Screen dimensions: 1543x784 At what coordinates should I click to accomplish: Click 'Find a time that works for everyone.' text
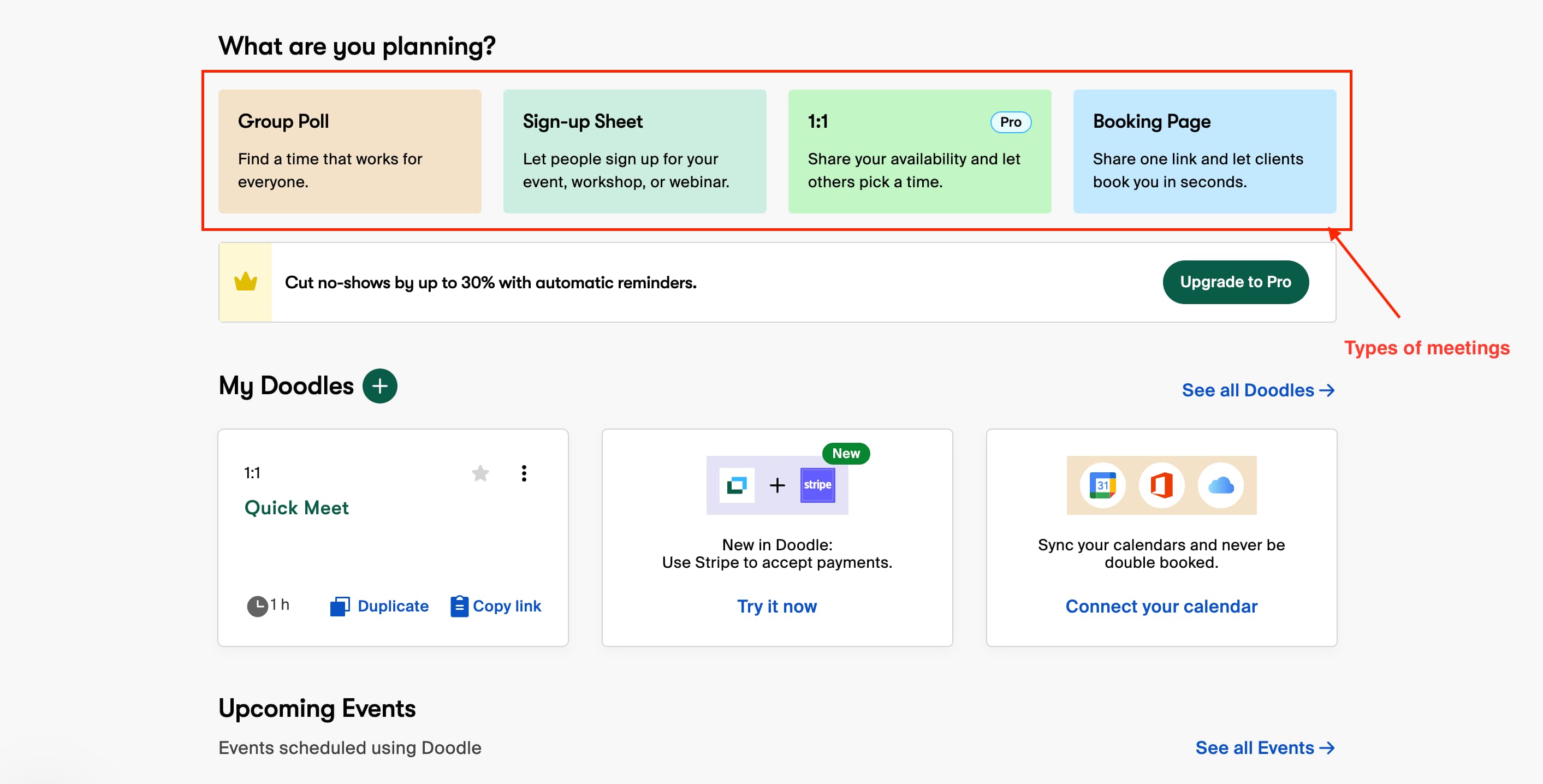(330, 170)
